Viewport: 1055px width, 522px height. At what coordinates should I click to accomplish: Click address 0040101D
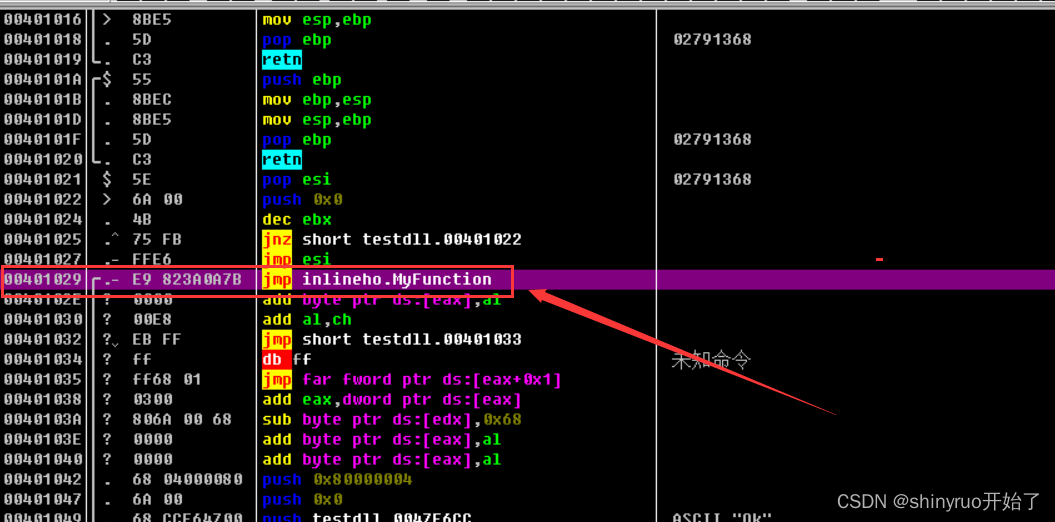tap(43, 120)
